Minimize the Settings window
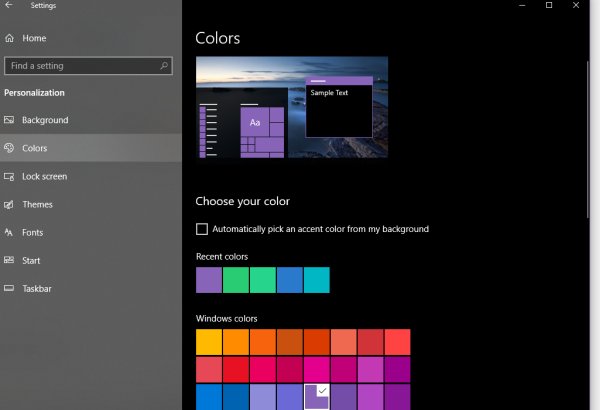This screenshot has width=600, height=410. coord(522,5)
